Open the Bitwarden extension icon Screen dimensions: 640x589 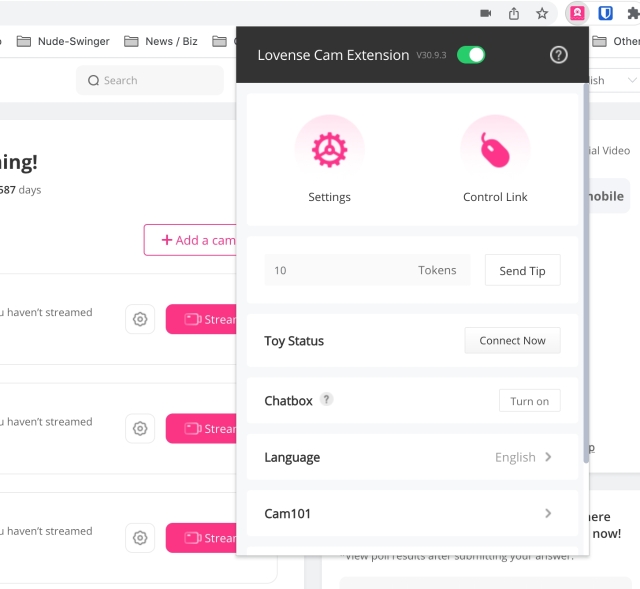click(605, 13)
